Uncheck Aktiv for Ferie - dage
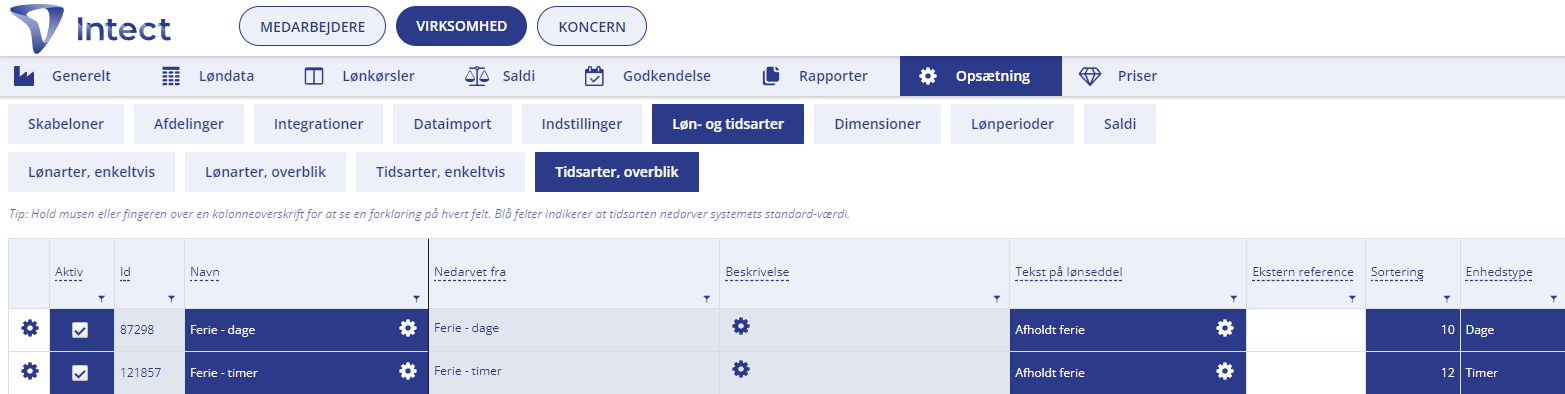 80,330
